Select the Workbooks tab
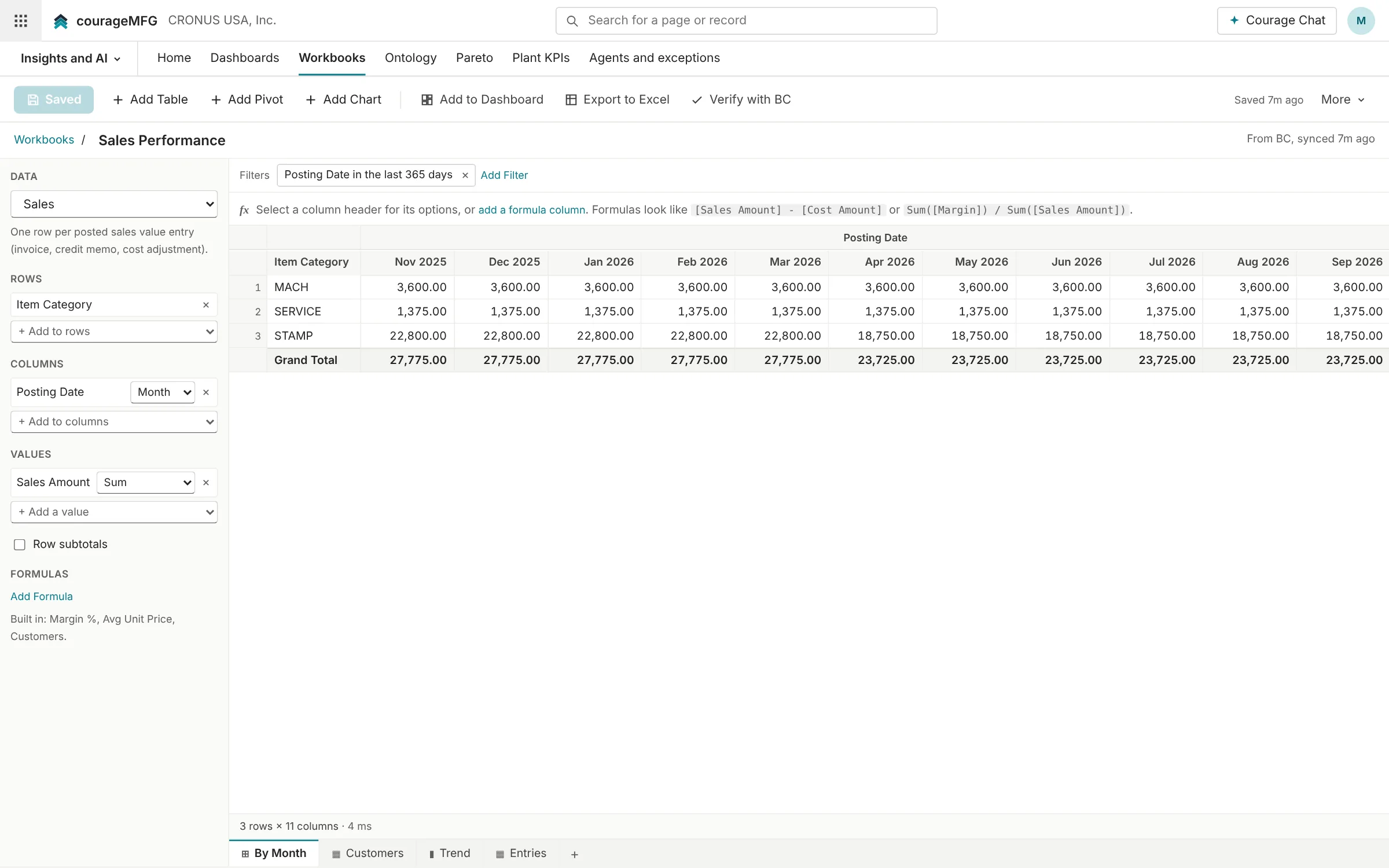This screenshot has width=1389, height=868. point(332,58)
